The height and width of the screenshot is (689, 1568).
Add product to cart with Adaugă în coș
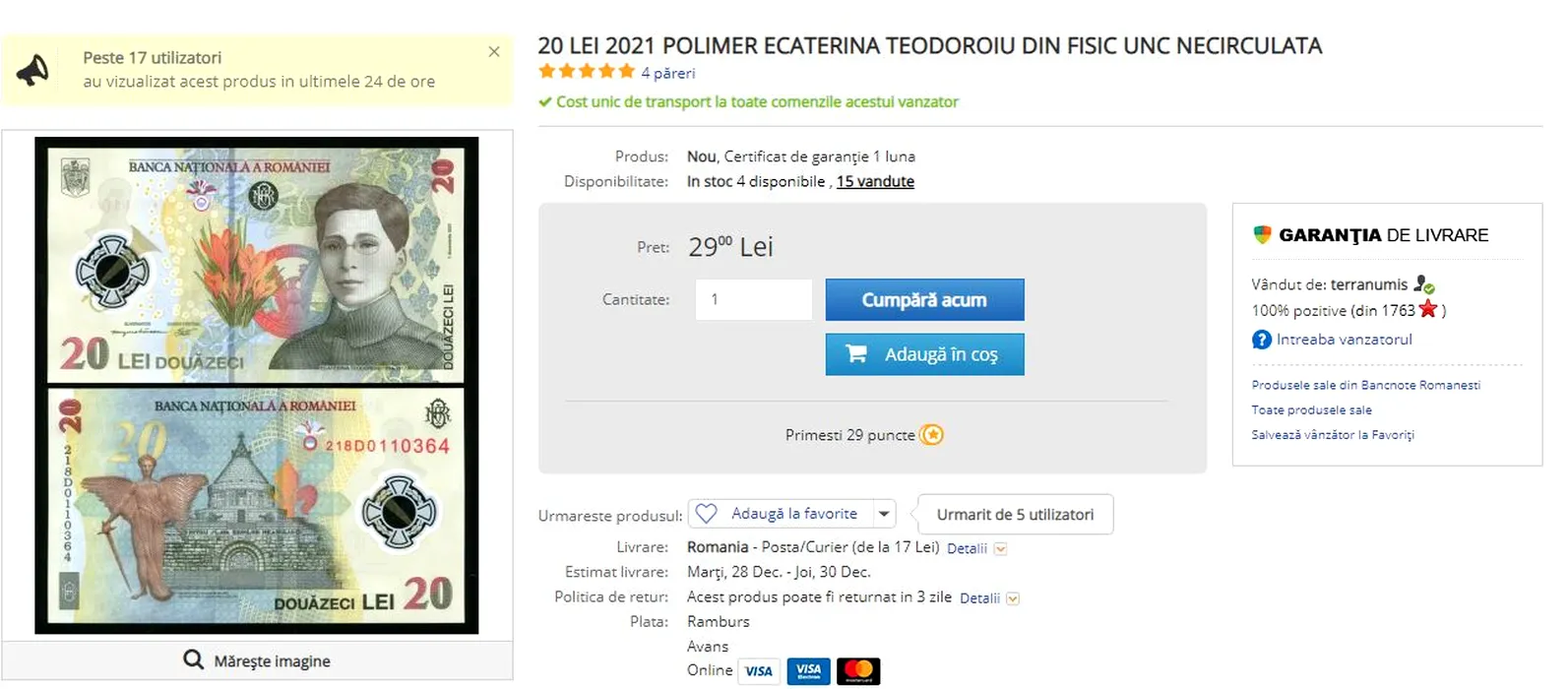(924, 354)
